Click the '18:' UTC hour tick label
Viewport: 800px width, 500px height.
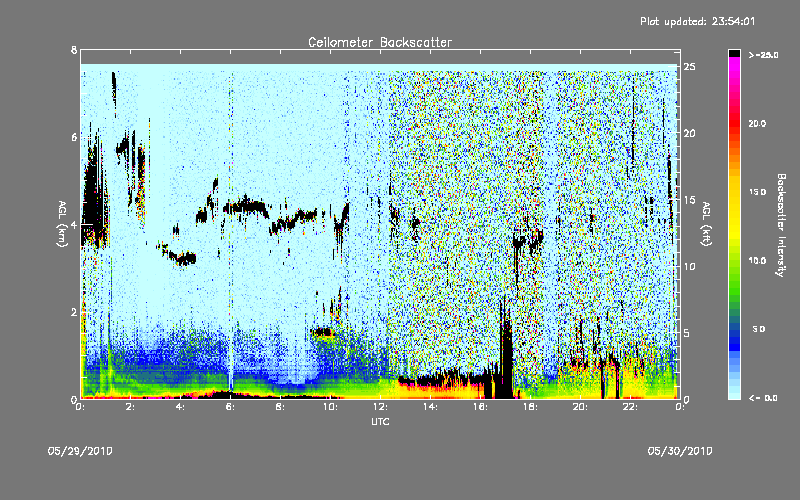530,407
